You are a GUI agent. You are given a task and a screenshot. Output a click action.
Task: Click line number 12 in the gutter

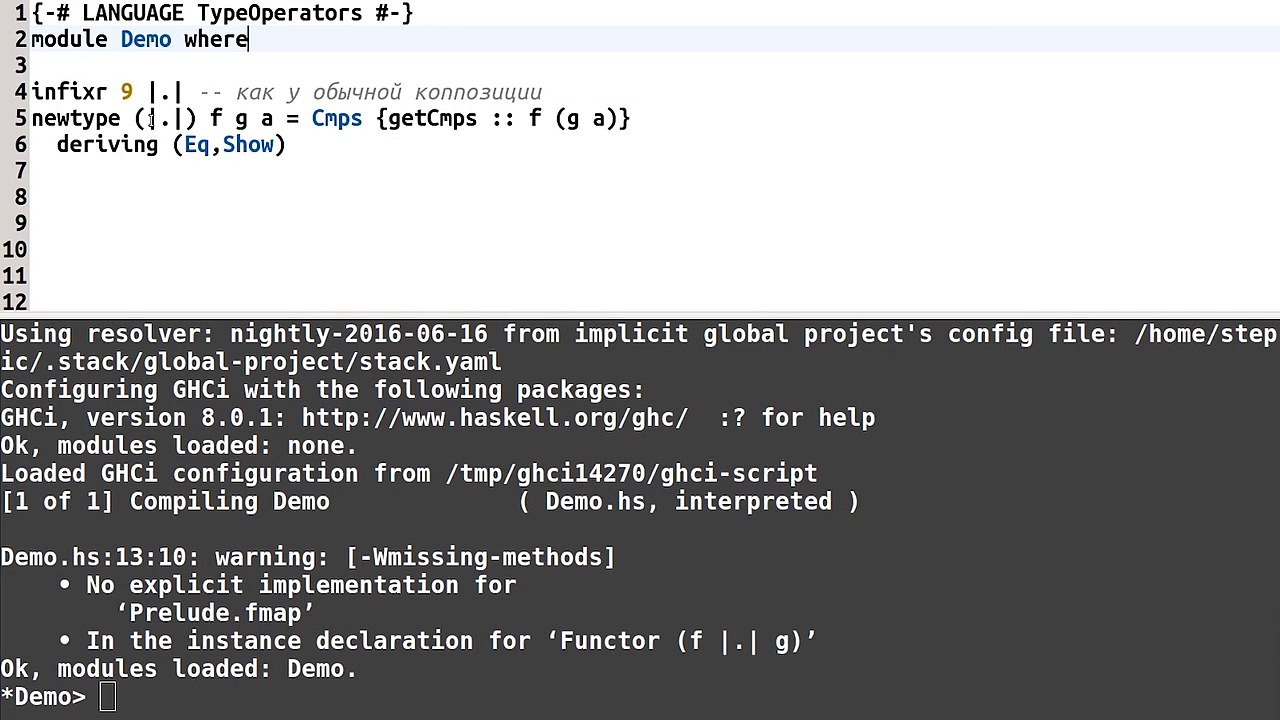(14, 302)
